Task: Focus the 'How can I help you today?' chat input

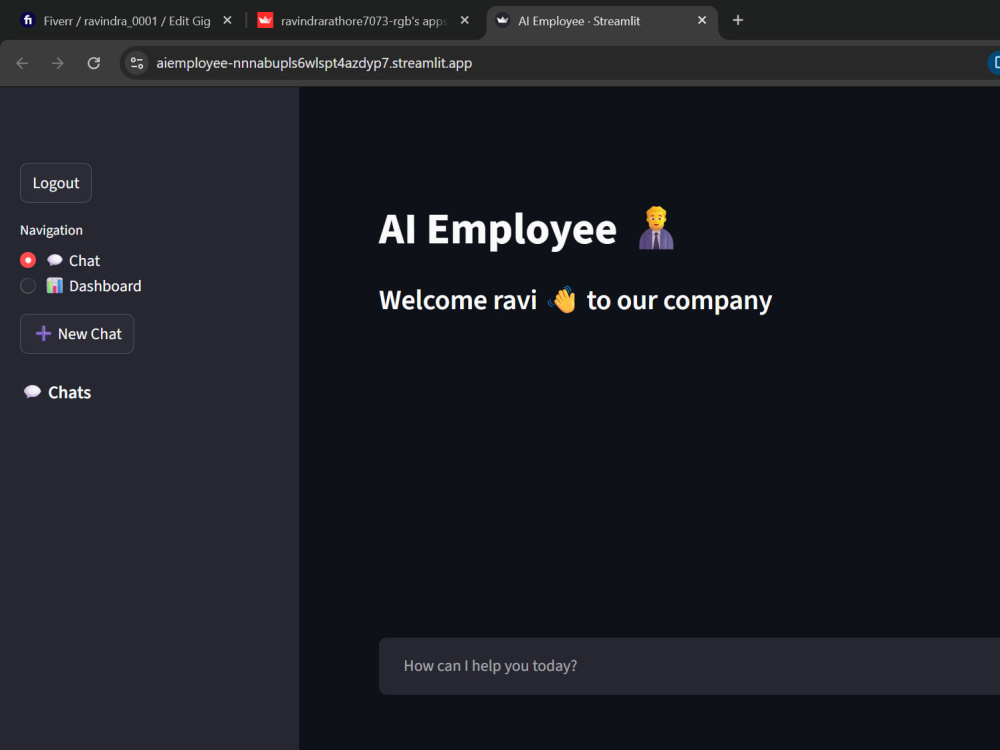Action: tap(689, 666)
